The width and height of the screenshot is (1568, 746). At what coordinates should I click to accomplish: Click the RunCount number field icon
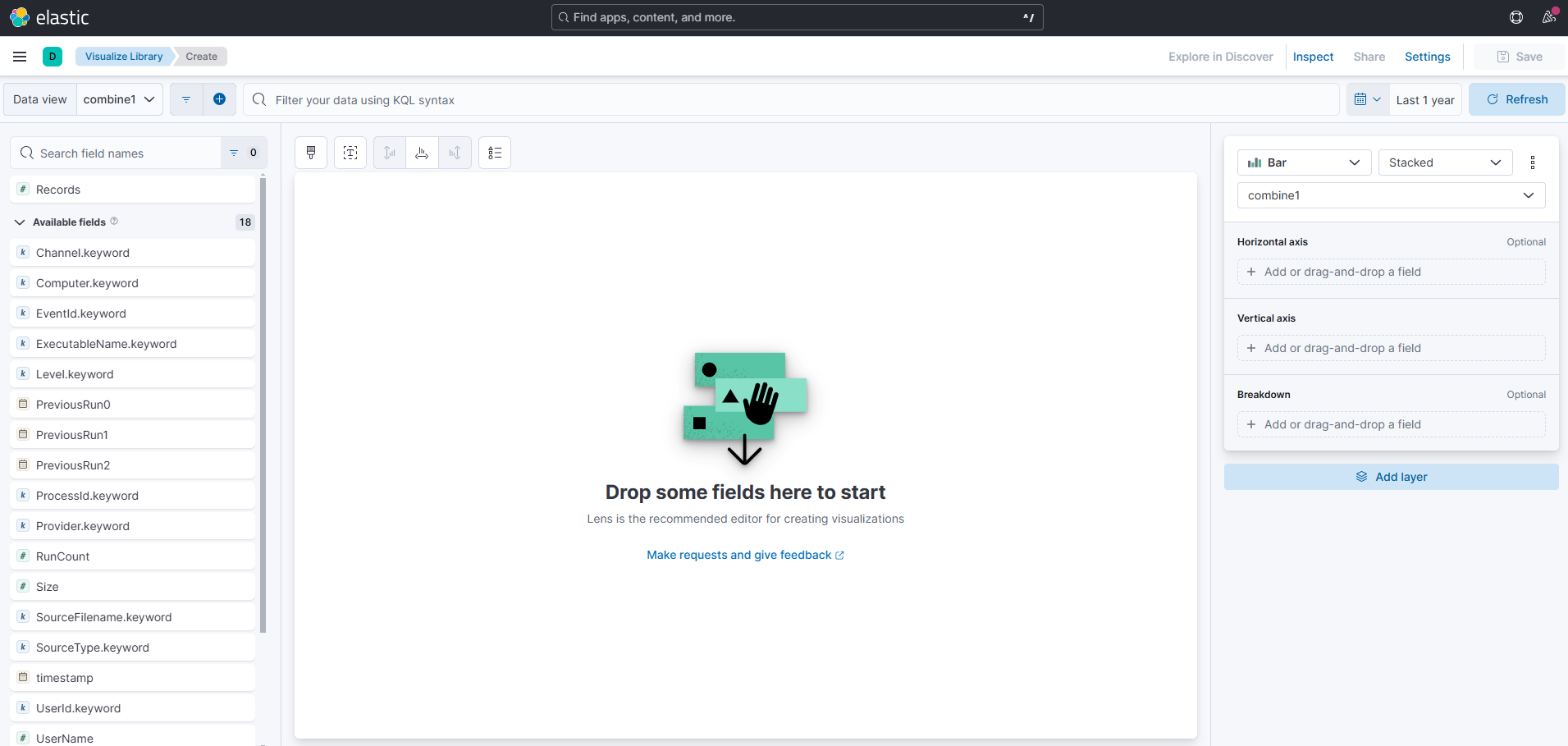pos(23,556)
